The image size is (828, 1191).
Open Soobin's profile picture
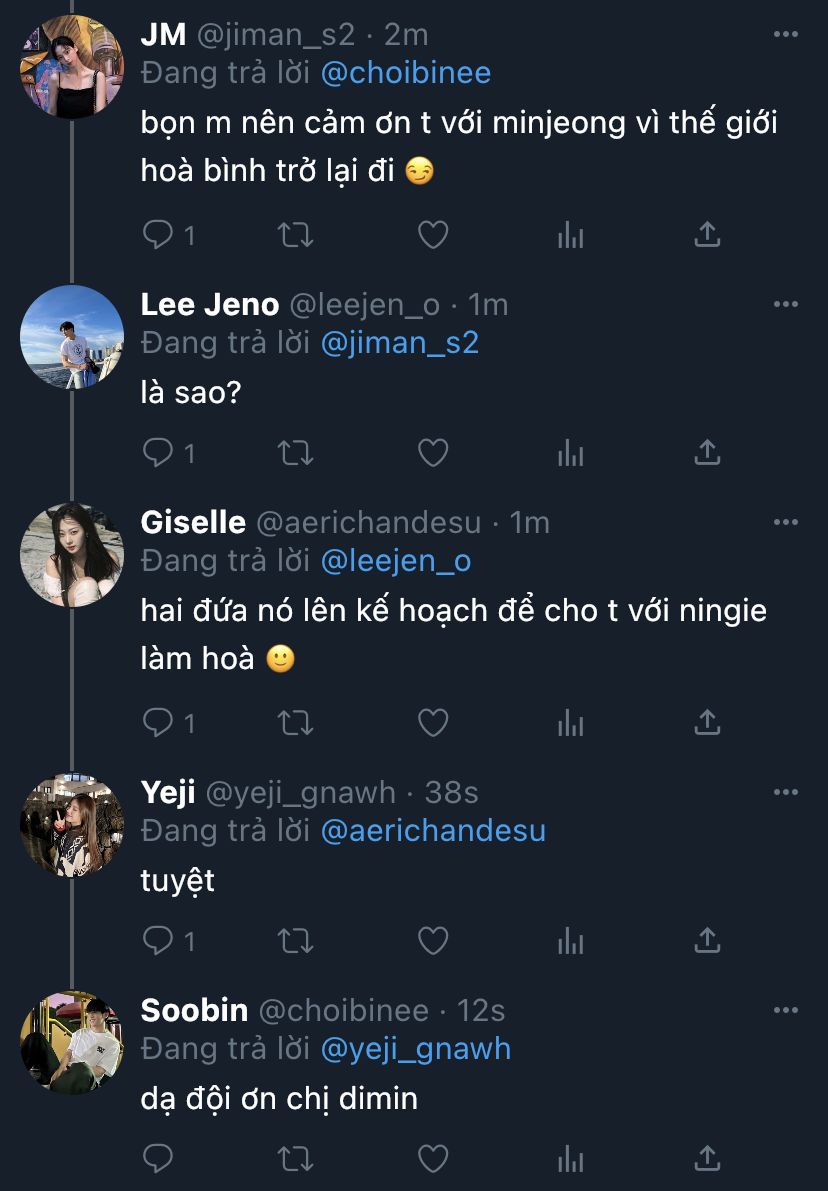pyautogui.click(x=72, y=1043)
